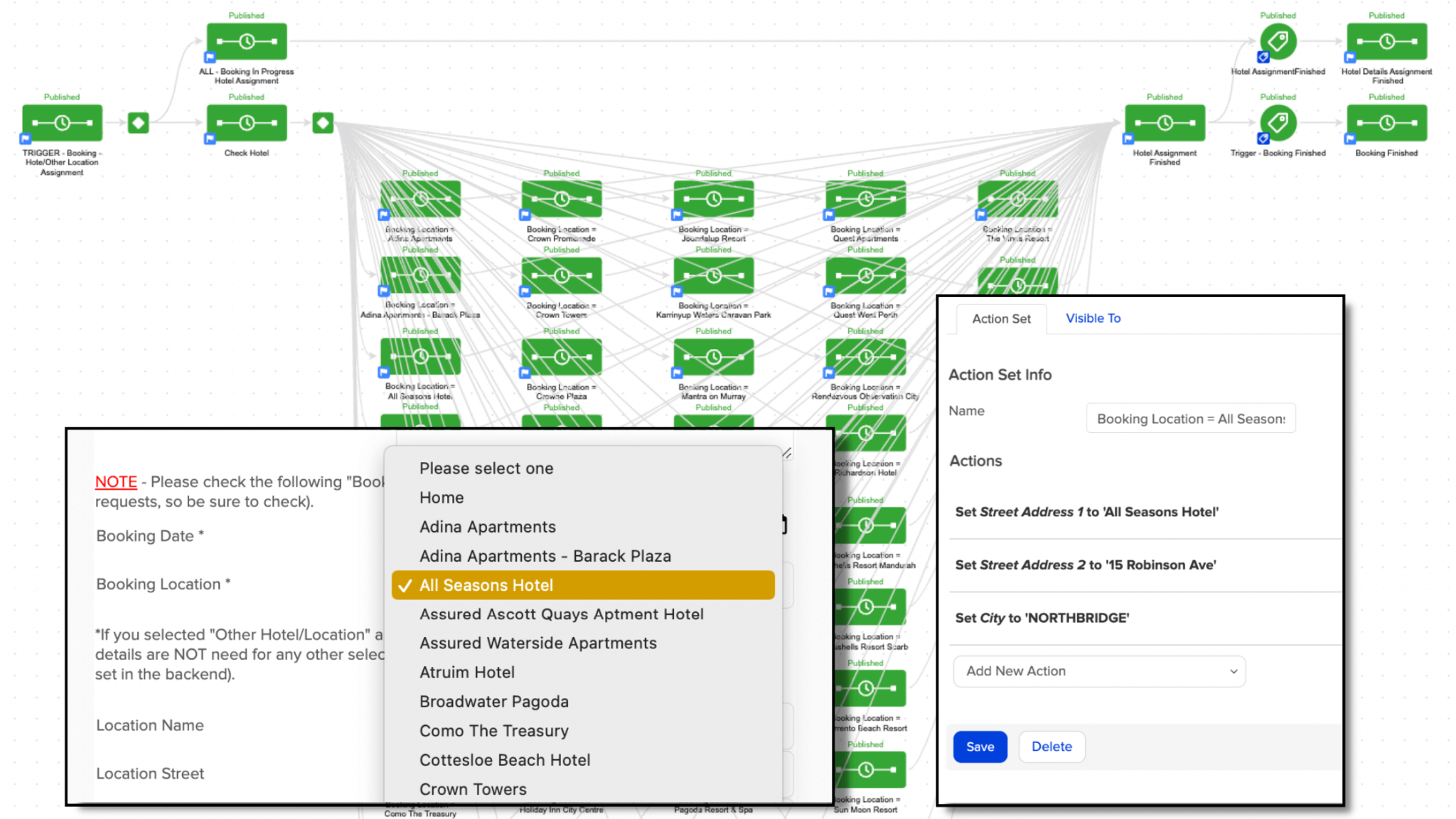Viewport: 1456px width, 819px height.
Task: Select the Check Hotel workflow node
Action: pos(246,123)
